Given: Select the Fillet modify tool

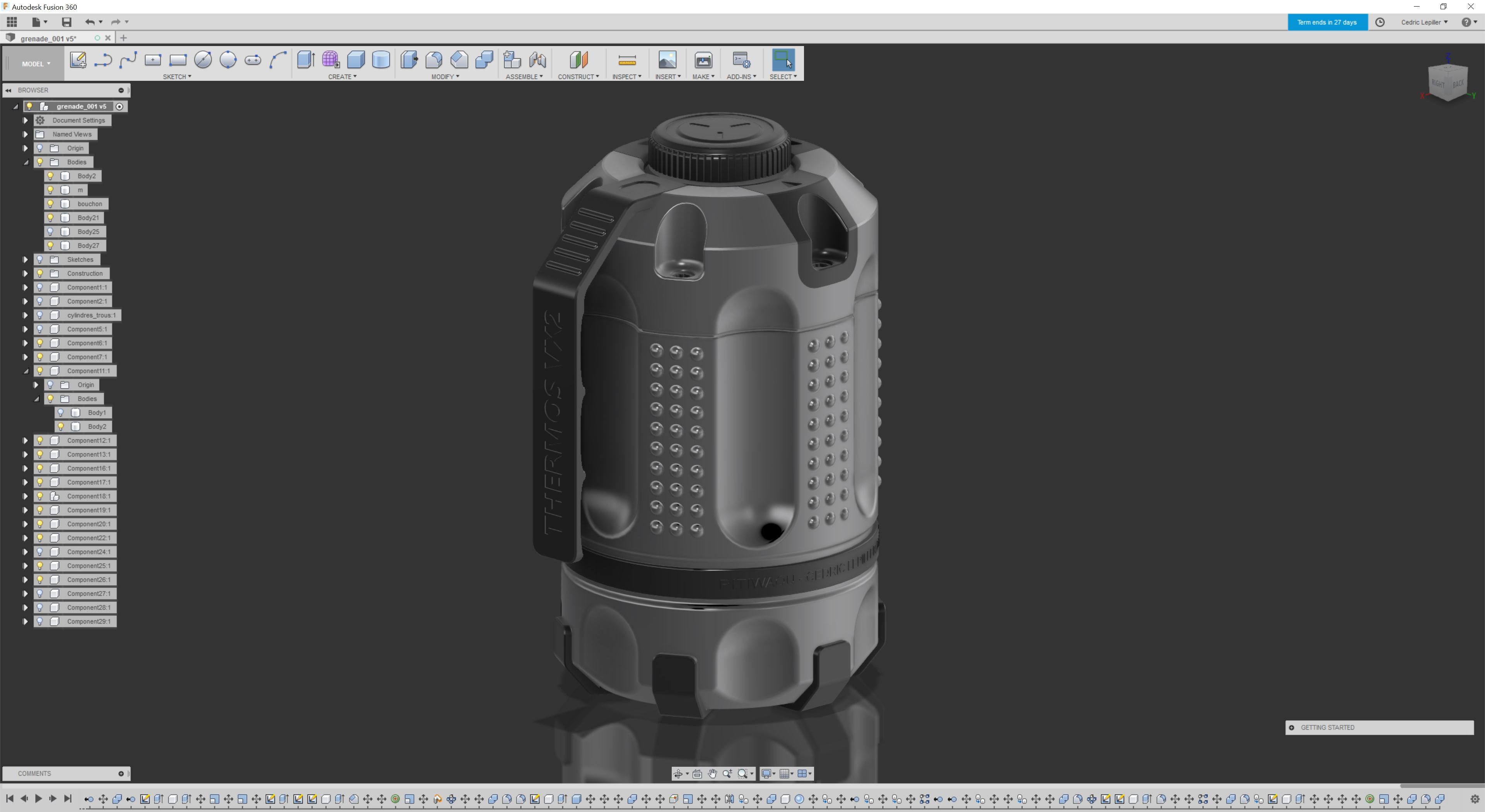Looking at the screenshot, I should pos(434,60).
